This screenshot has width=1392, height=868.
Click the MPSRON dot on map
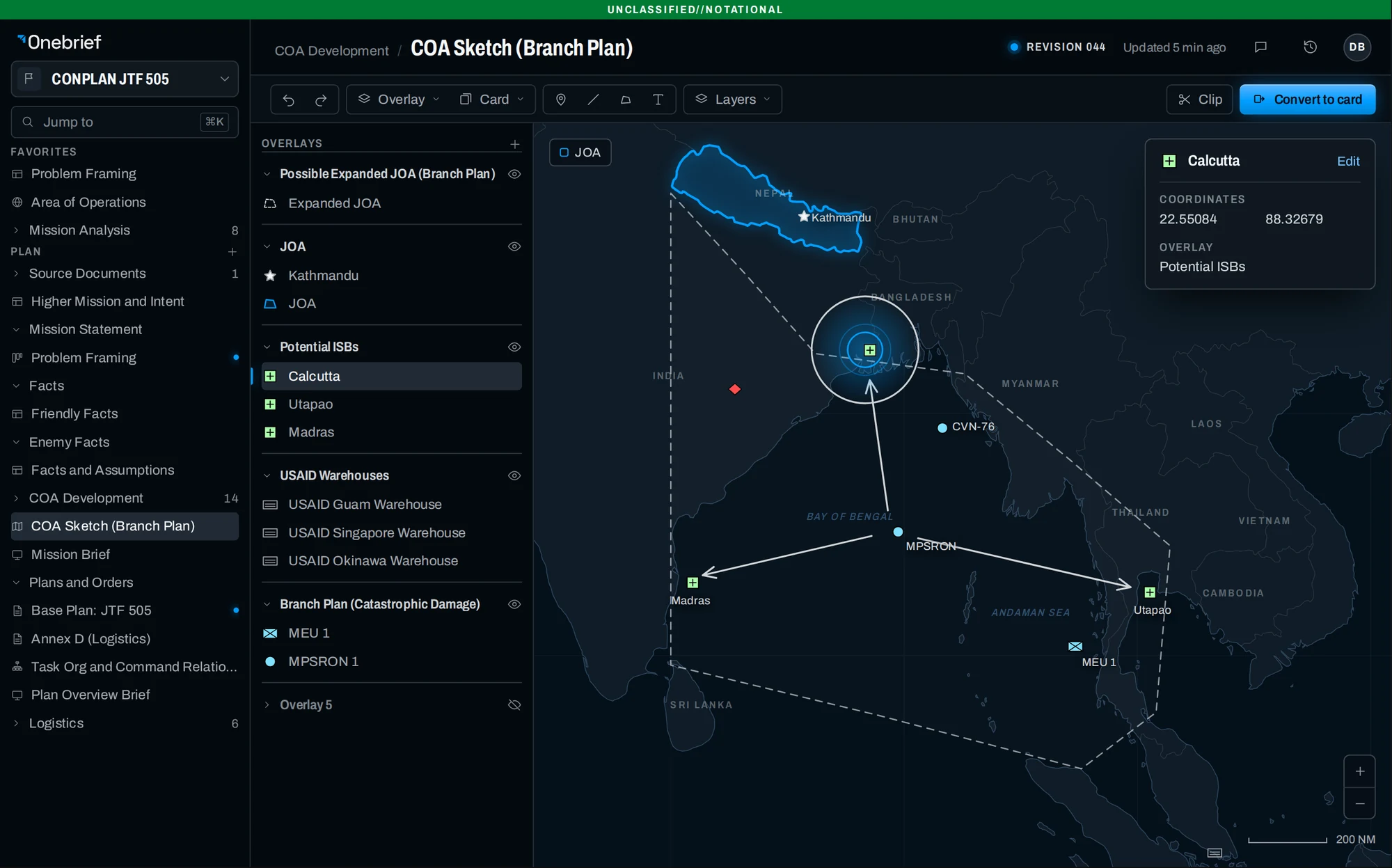(898, 532)
